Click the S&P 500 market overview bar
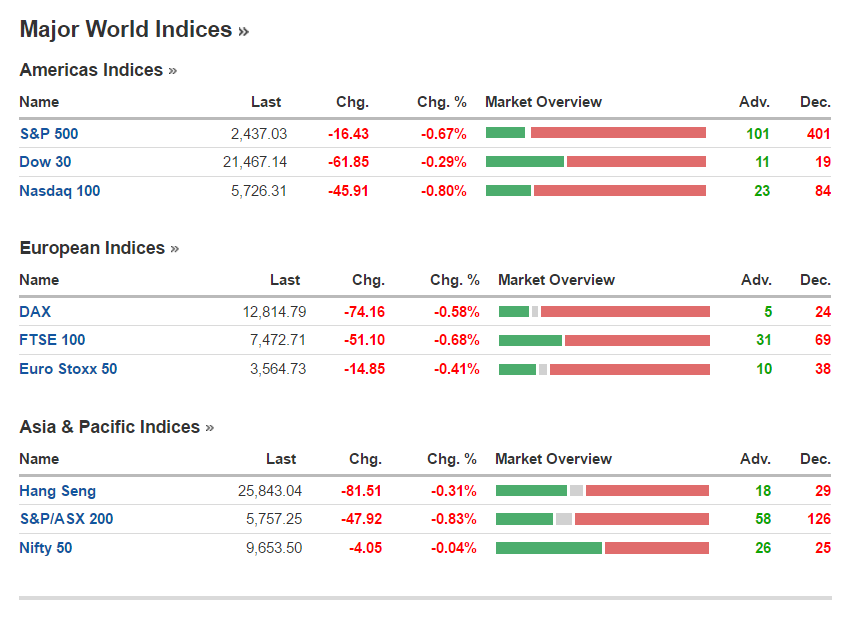The height and width of the screenshot is (621, 856). pos(596,133)
